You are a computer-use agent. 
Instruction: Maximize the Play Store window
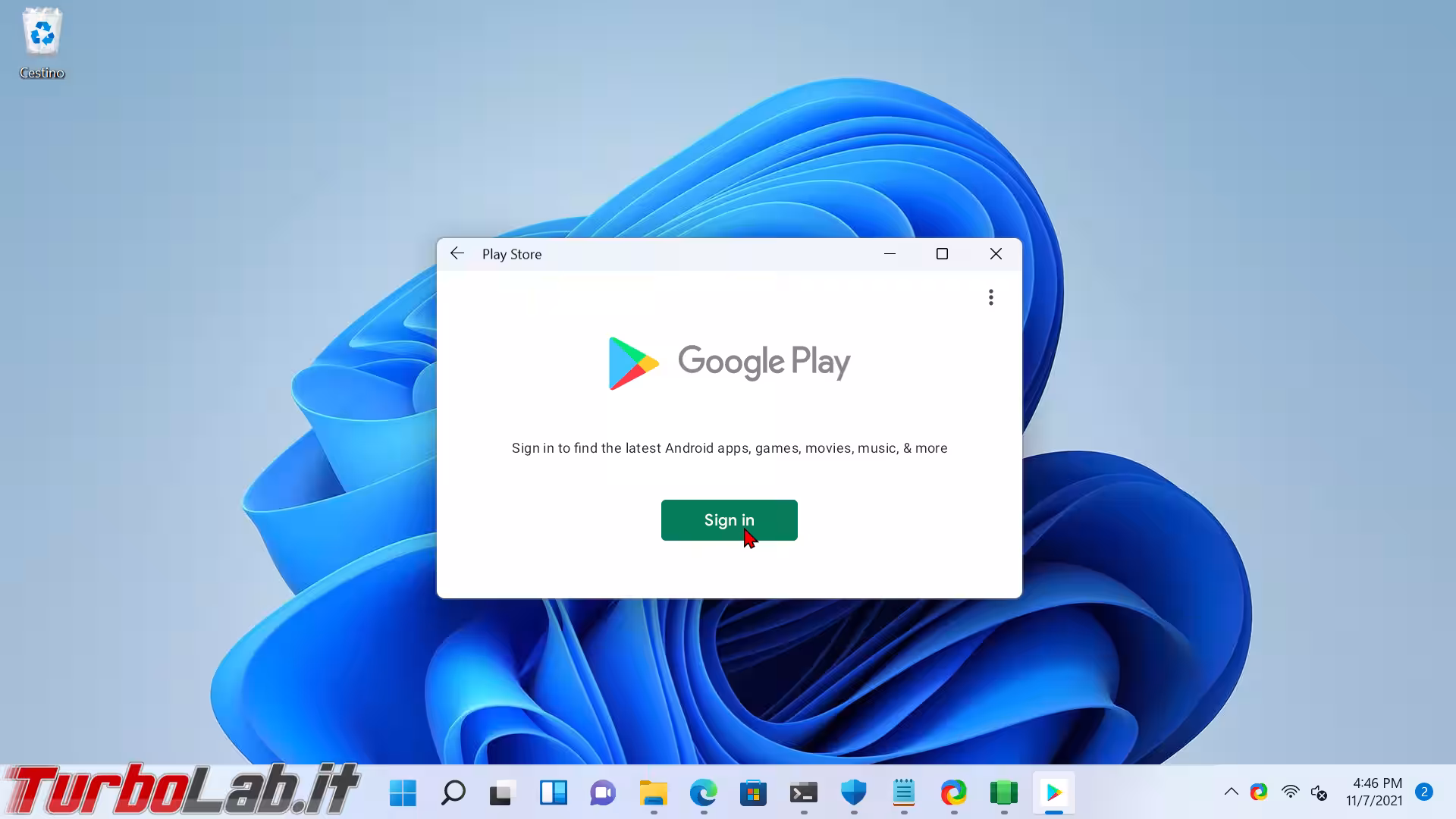pos(942,254)
